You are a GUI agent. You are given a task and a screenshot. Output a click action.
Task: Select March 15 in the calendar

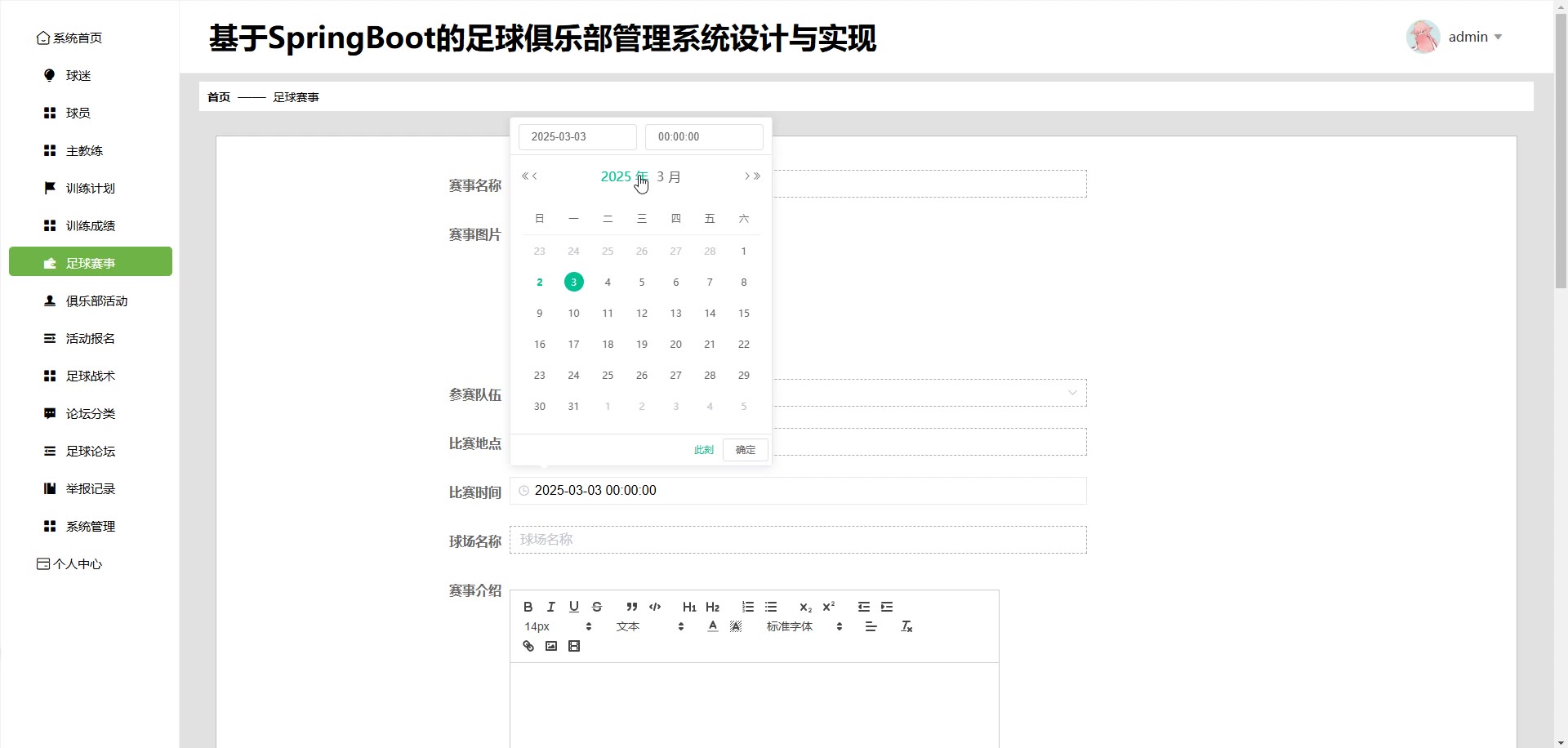(744, 314)
